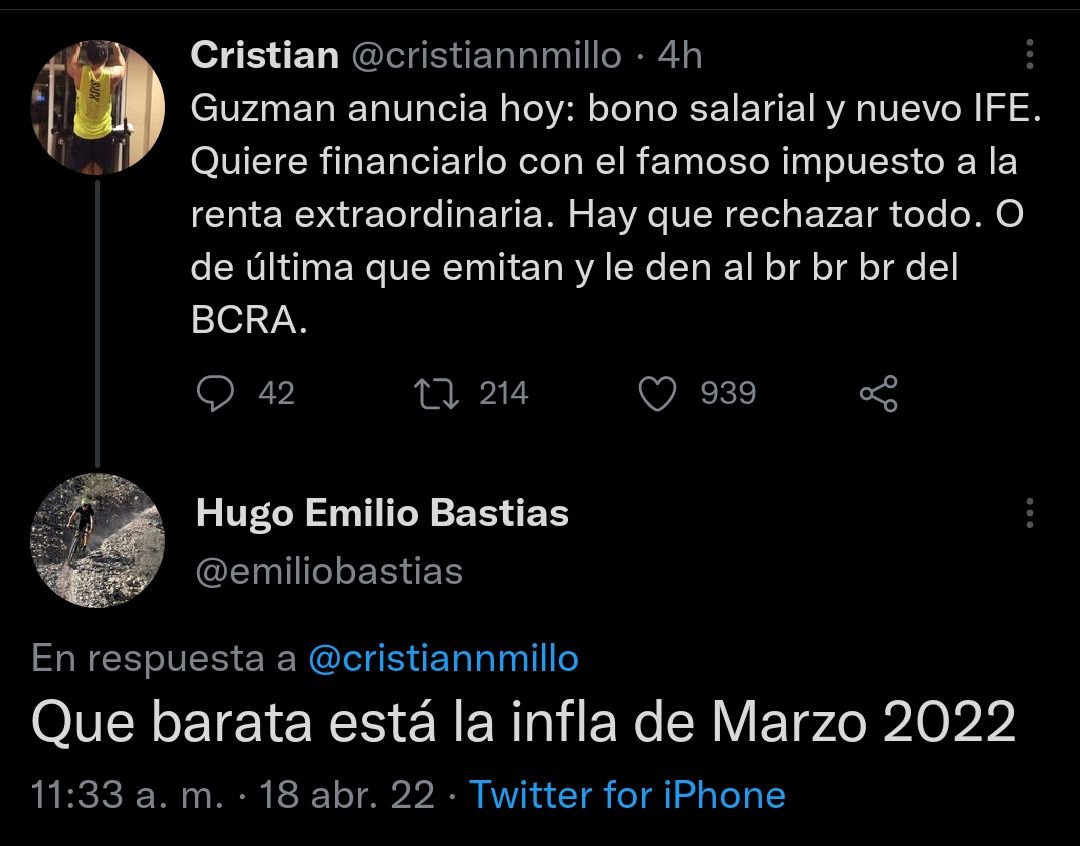Click the display name Cristian
Image resolution: width=1080 pixels, height=846 pixels.
264,55
